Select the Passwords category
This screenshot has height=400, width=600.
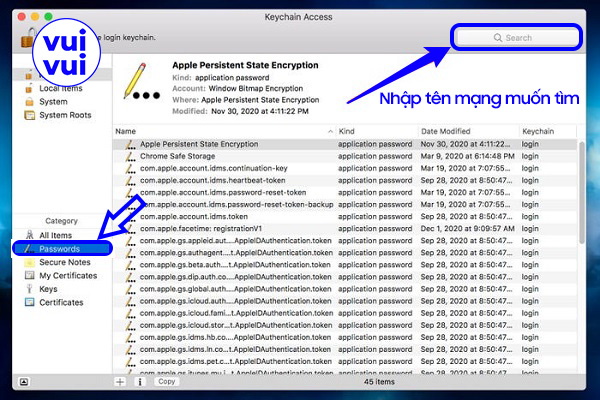pyautogui.click(x=62, y=248)
